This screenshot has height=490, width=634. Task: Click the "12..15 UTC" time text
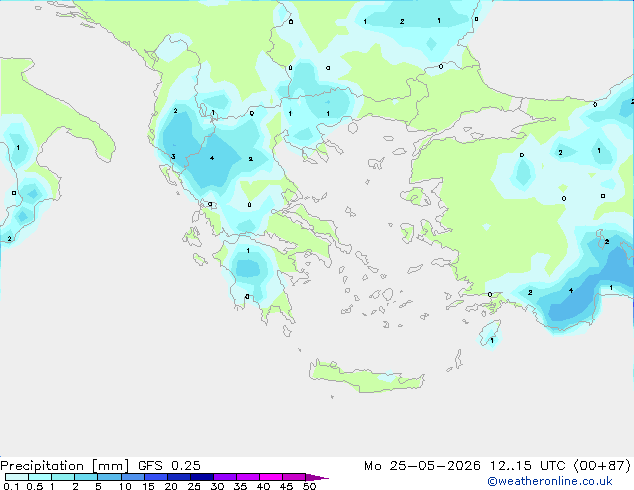(x=527, y=466)
